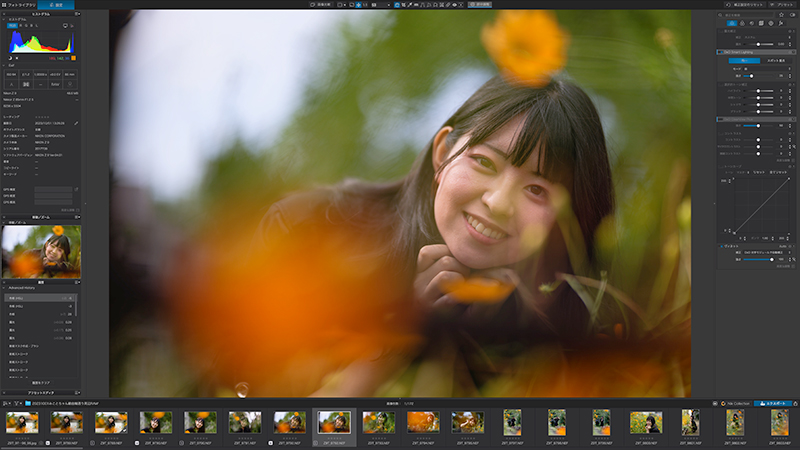Click the magic wand next to vignetting intensity
This screenshot has height=450, width=800.
pyautogui.click(x=794, y=259)
